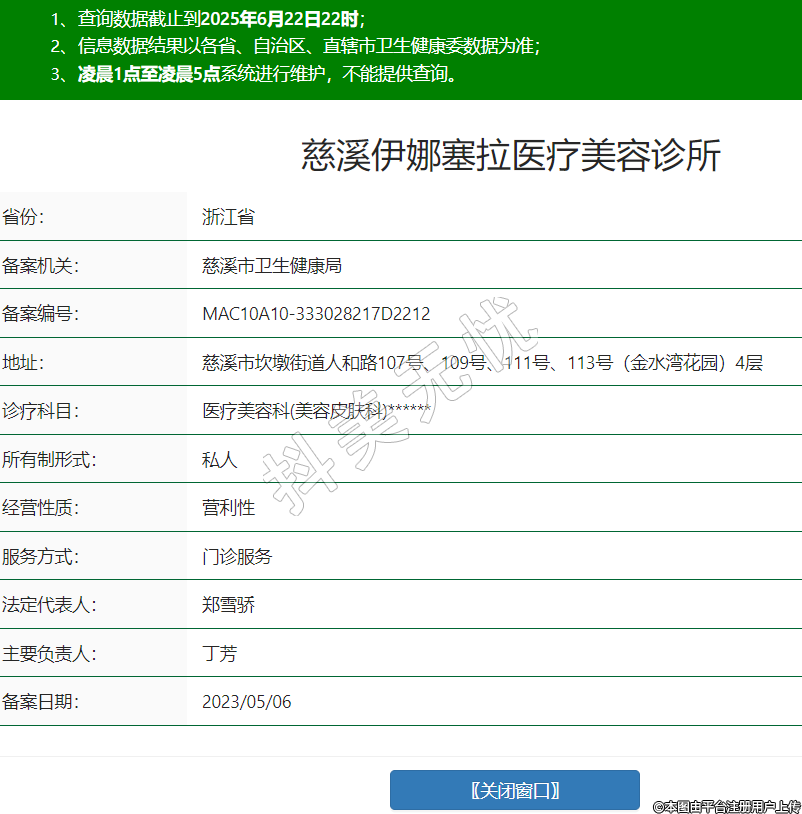Select the province value 浙江省

(x=228, y=217)
